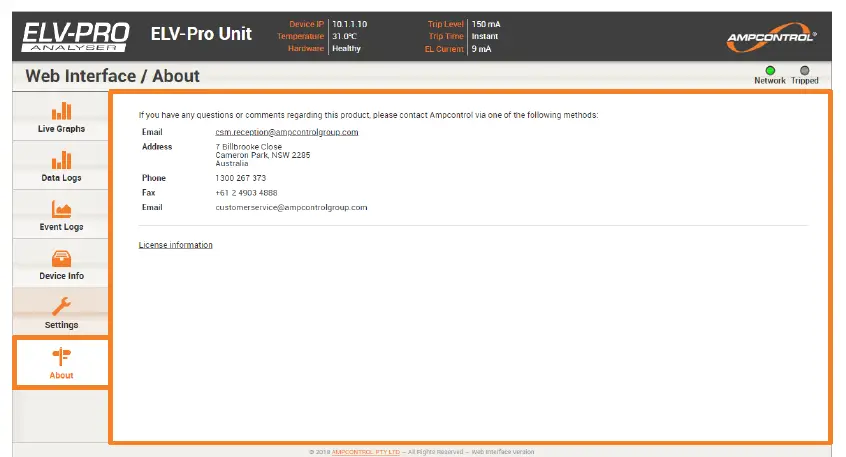The height and width of the screenshot is (457, 846).
Task: Click the Address field label
Action: point(157,147)
